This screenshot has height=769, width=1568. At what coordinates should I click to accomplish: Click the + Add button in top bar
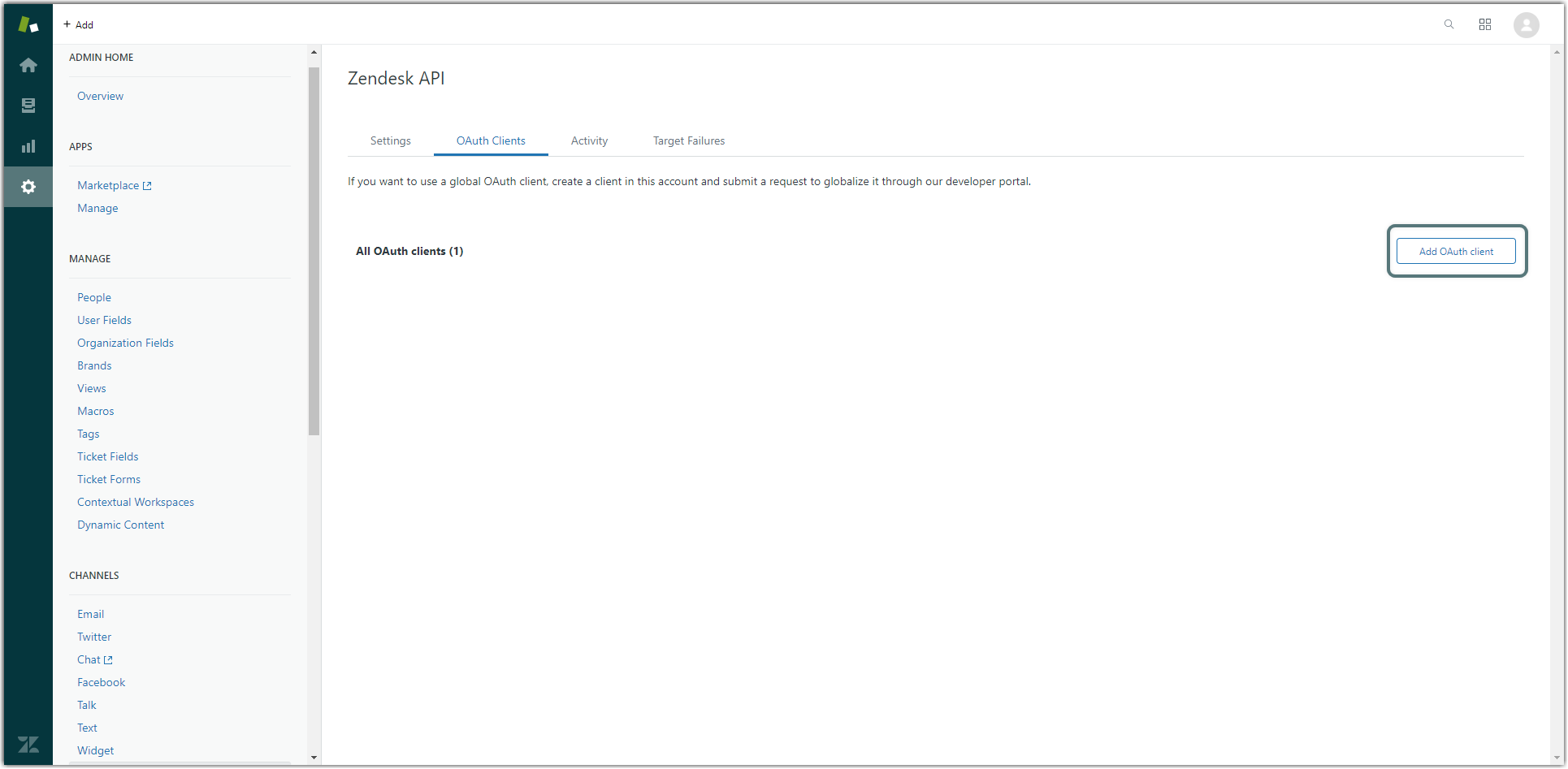tap(79, 24)
